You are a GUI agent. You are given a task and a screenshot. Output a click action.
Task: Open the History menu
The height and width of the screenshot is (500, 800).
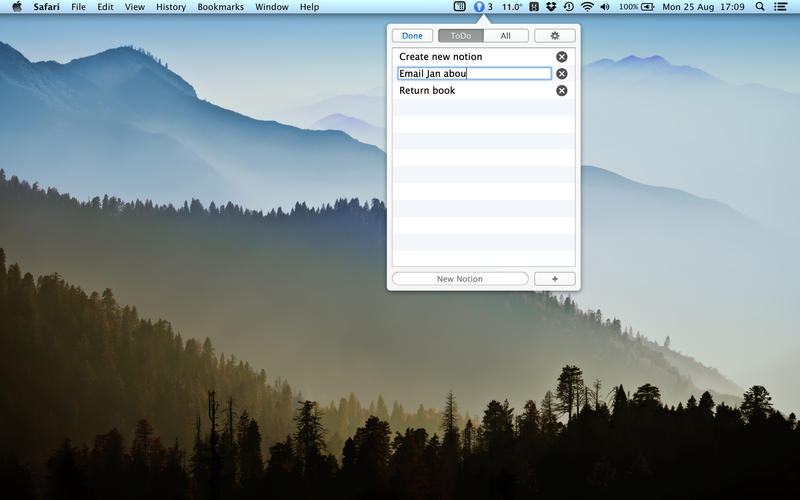coord(171,7)
